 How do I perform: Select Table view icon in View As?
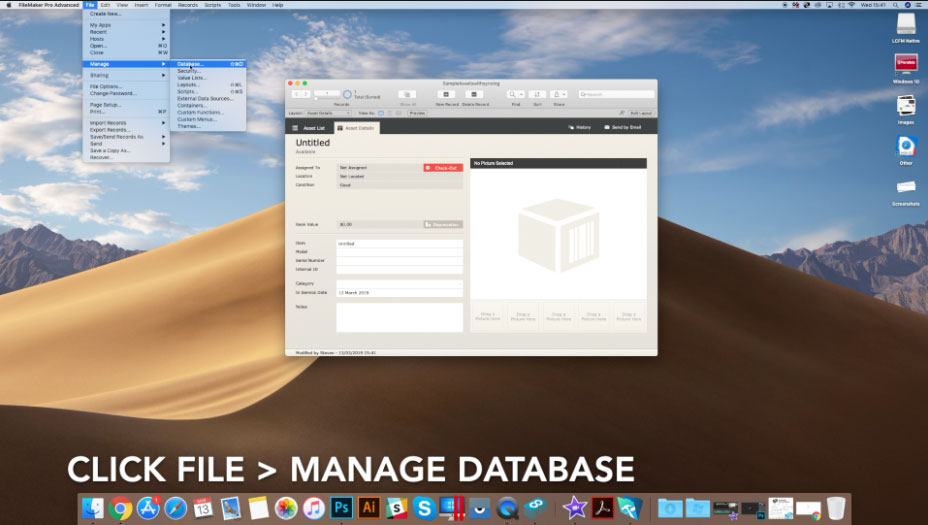point(398,113)
